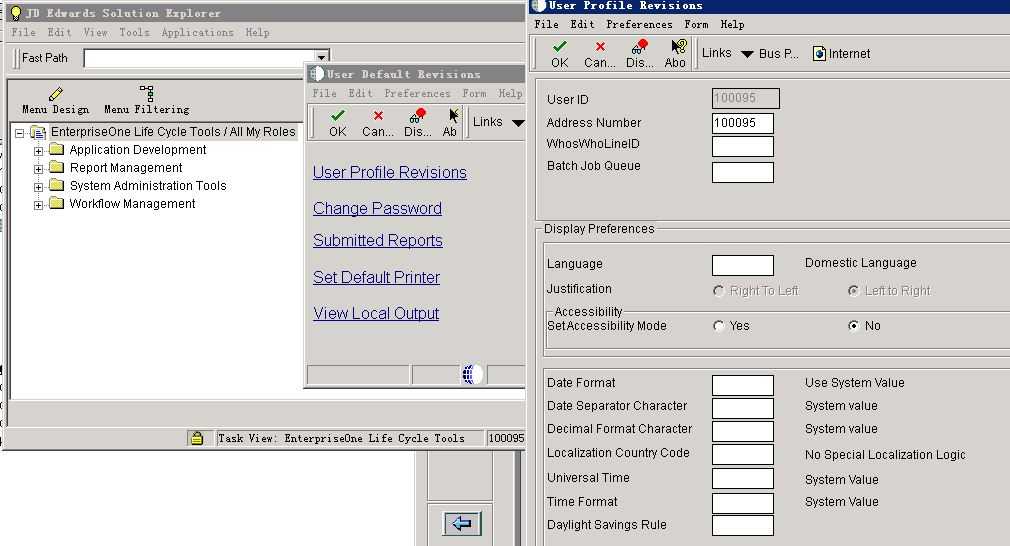Click the Application Development folder icon
The width and height of the screenshot is (1010, 546).
pos(57,149)
